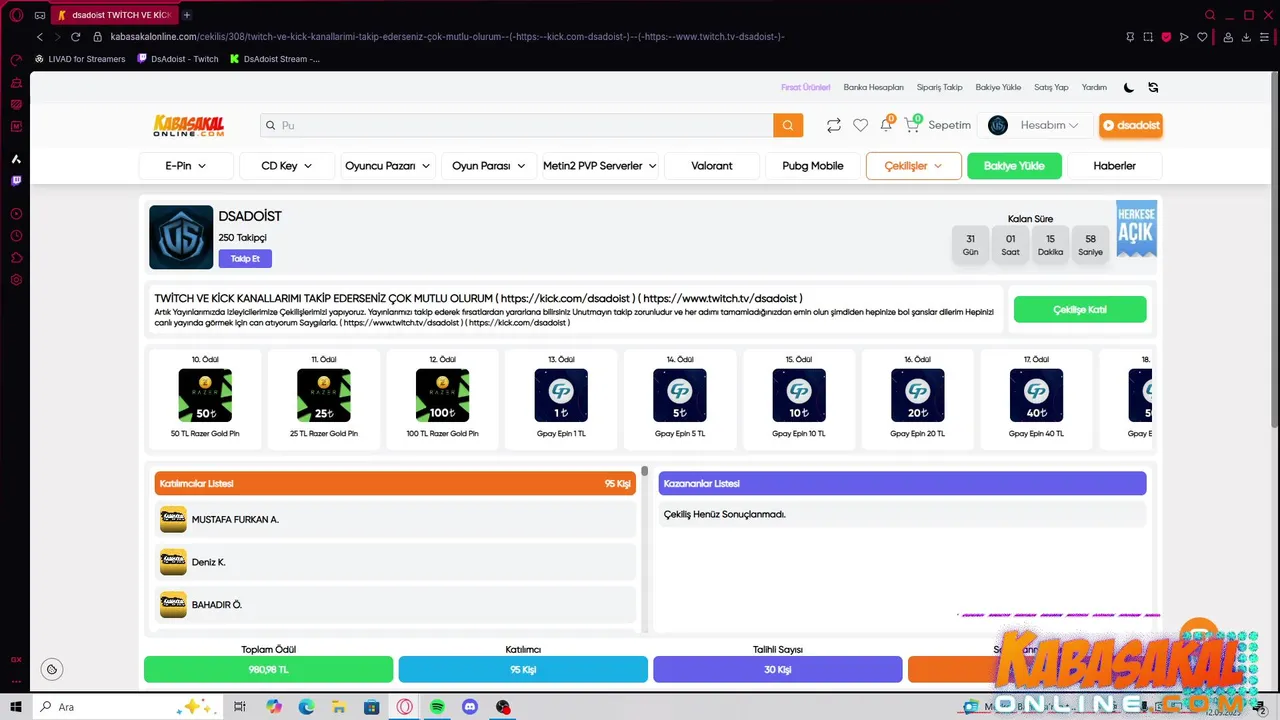Open Valorant menu item
Screen dimensions: 1280x720
pyautogui.click(x=712, y=166)
